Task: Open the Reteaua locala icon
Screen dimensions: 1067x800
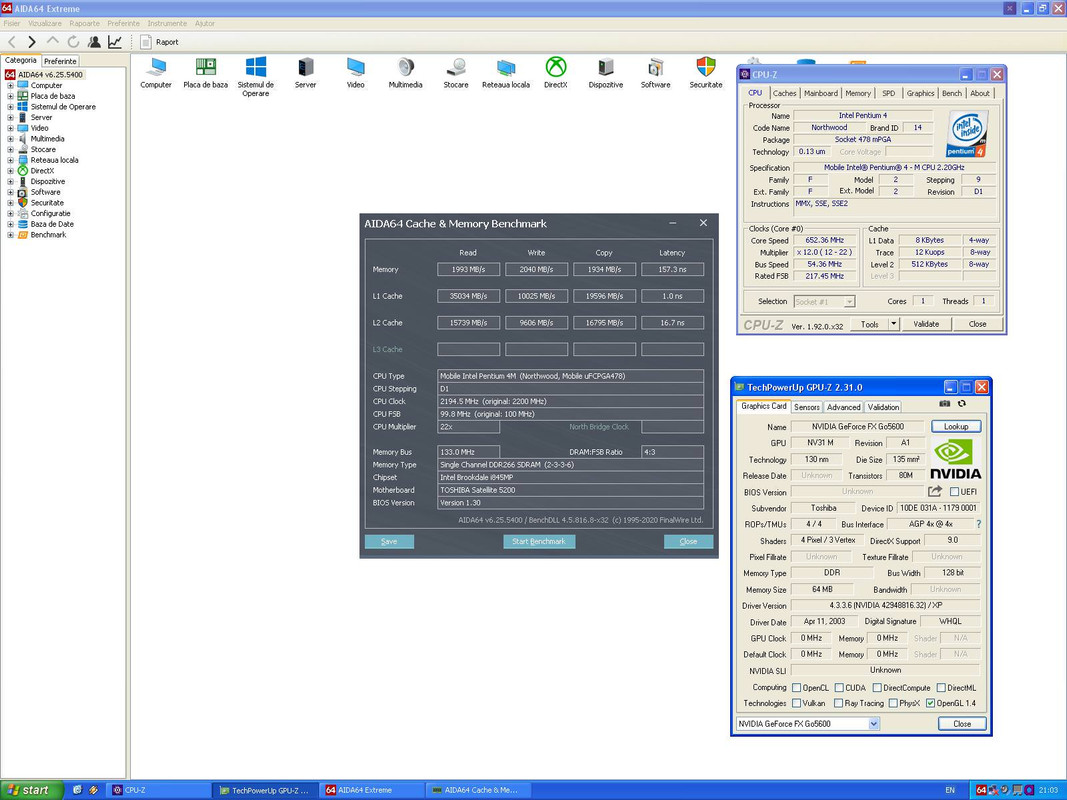Action: [506, 73]
